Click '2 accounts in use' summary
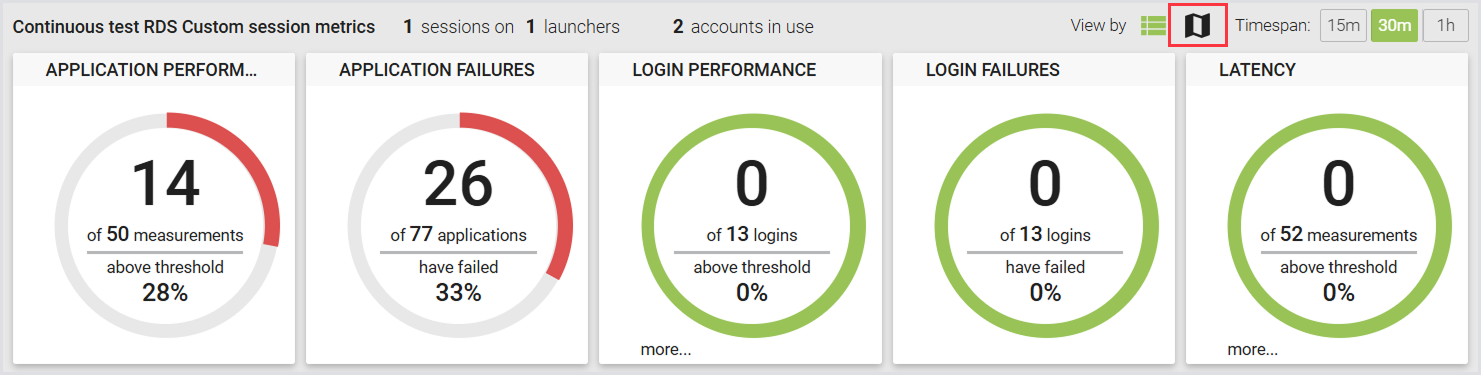 (x=743, y=27)
